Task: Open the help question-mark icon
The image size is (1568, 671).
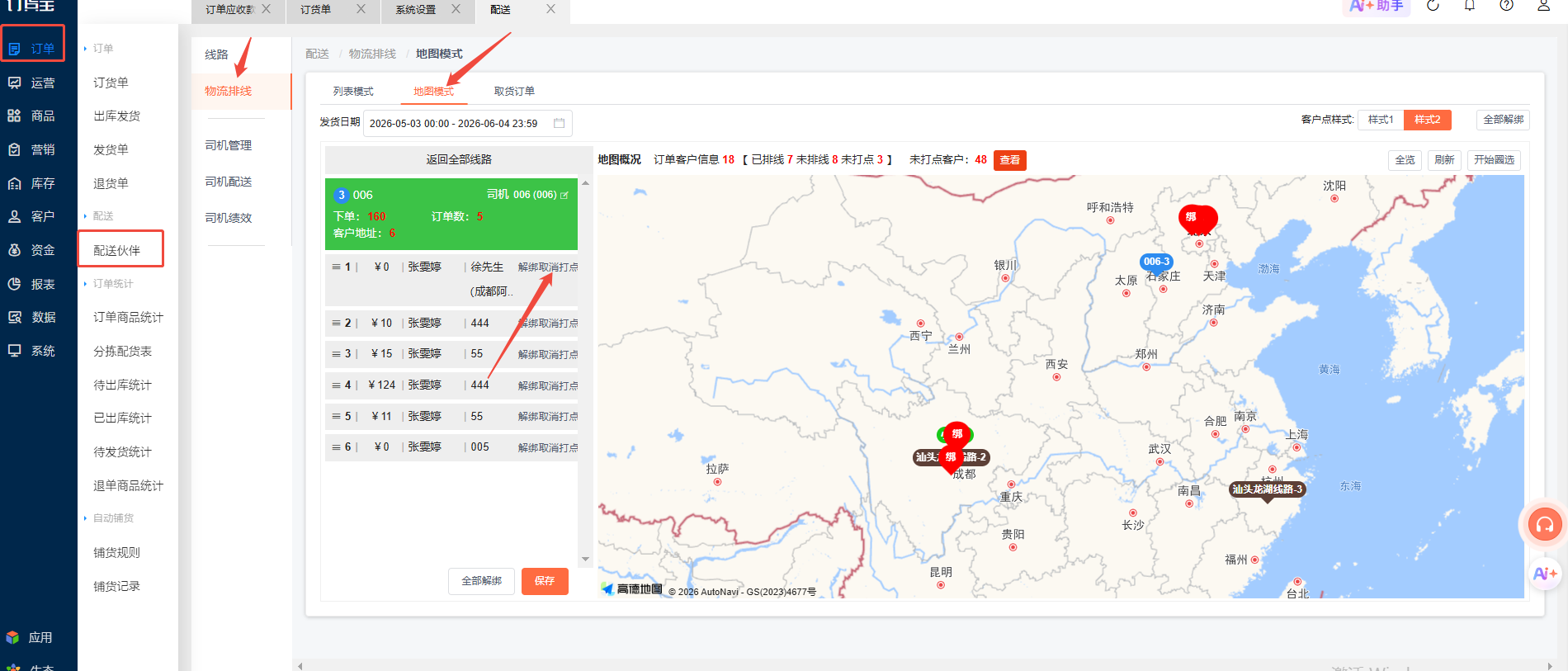Action: coord(1506,6)
